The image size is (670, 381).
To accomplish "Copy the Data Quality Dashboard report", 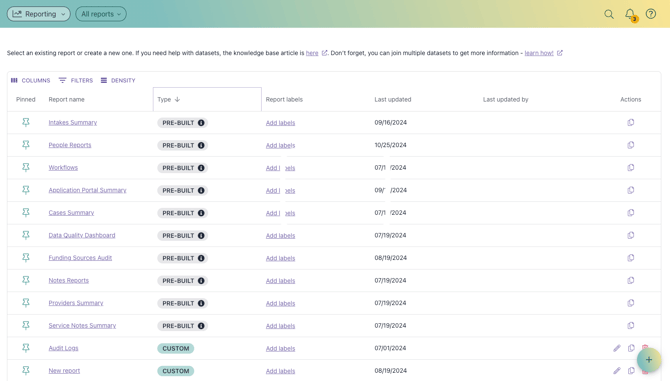I will click(x=631, y=235).
